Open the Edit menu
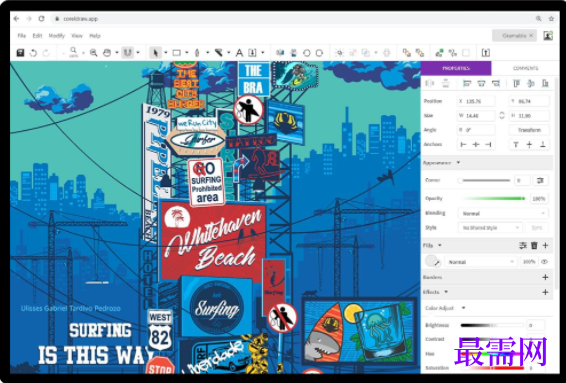The height and width of the screenshot is (383, 566). click(x=37, y=35)
